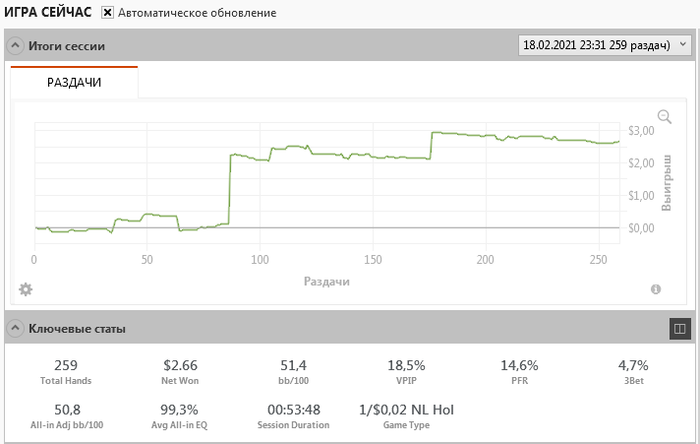700x444 pixels.
Task: Click the ИГРА СЕЙЧАС heading
Action: [x=48, y=13]
